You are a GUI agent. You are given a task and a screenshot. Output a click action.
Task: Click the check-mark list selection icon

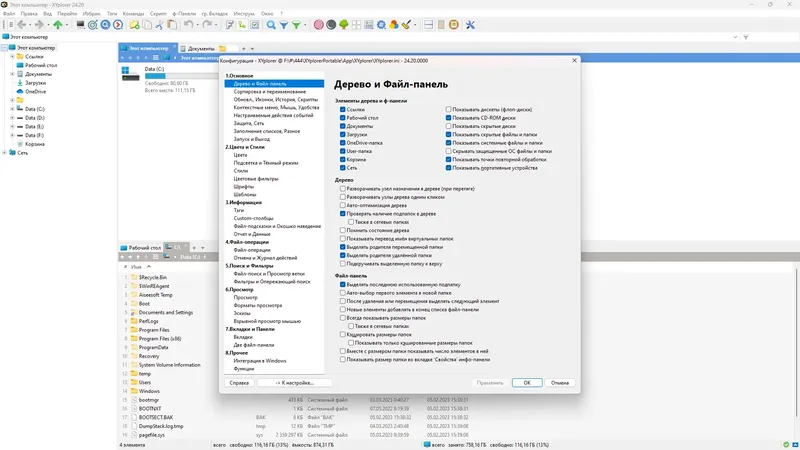pos(255,24)
